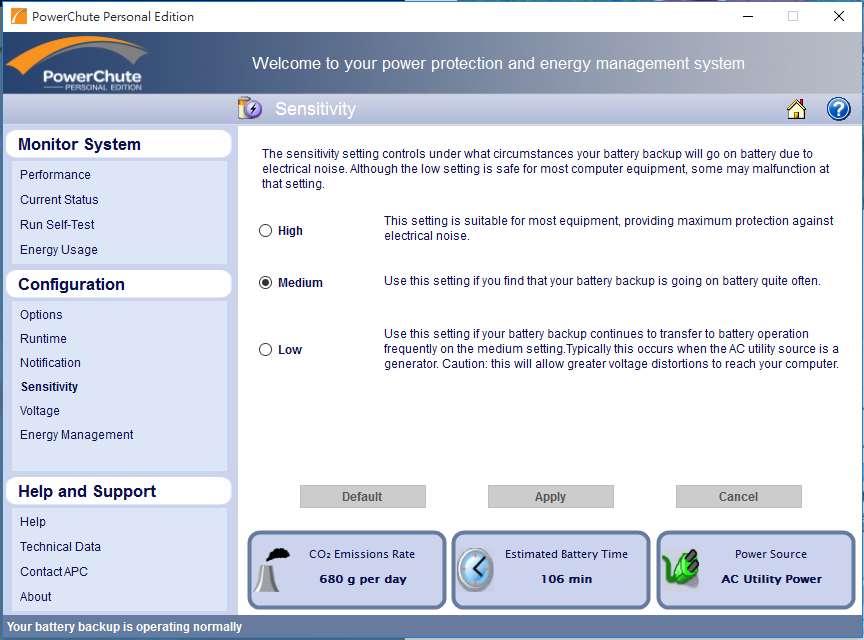Open the About page
Screen dimensions: 864x640
pyautogui.click(x=35, y=596)
